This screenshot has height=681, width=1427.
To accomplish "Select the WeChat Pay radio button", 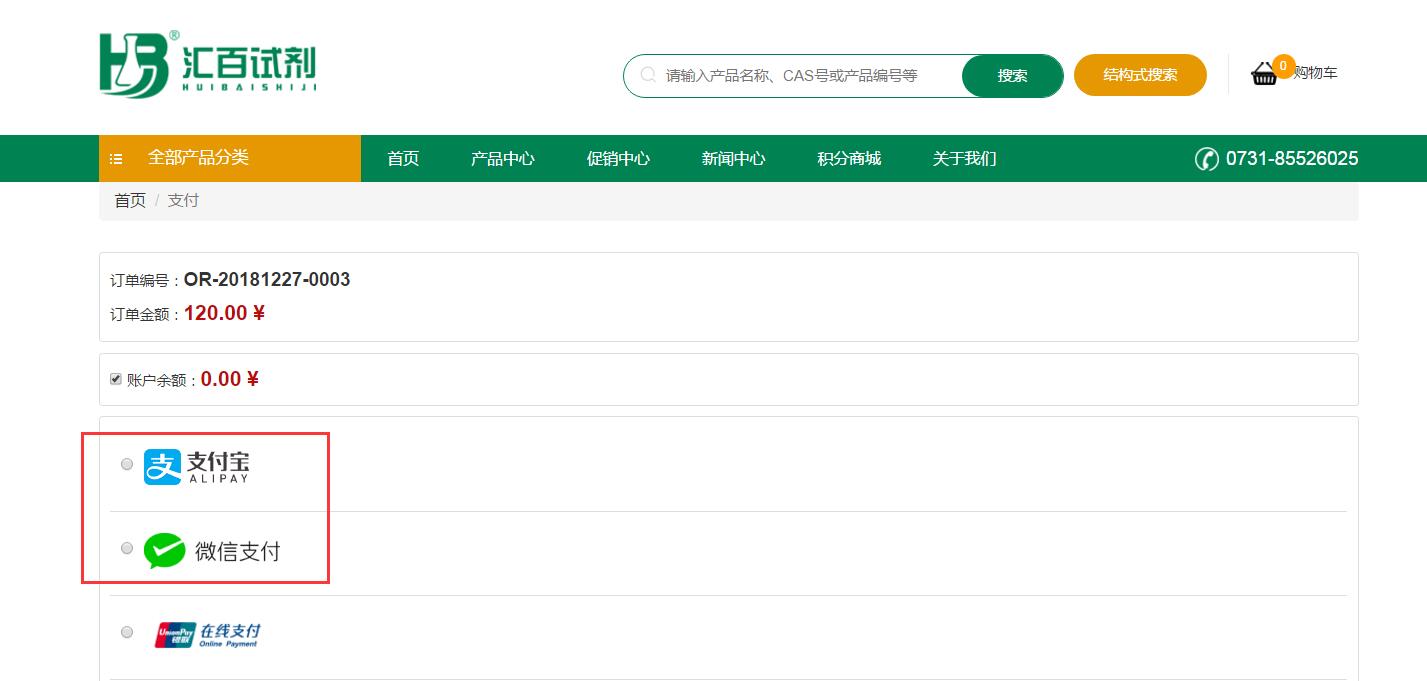I will point(127,548).
